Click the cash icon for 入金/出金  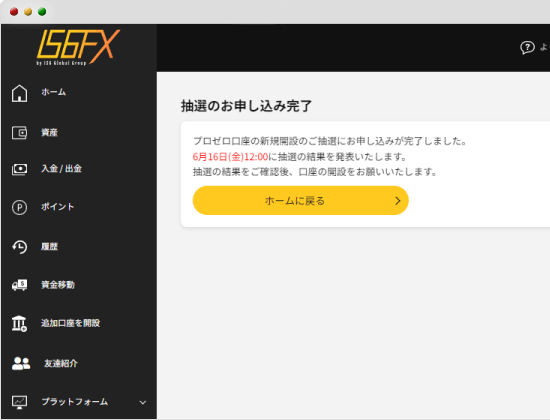click(x=19, y=169)
